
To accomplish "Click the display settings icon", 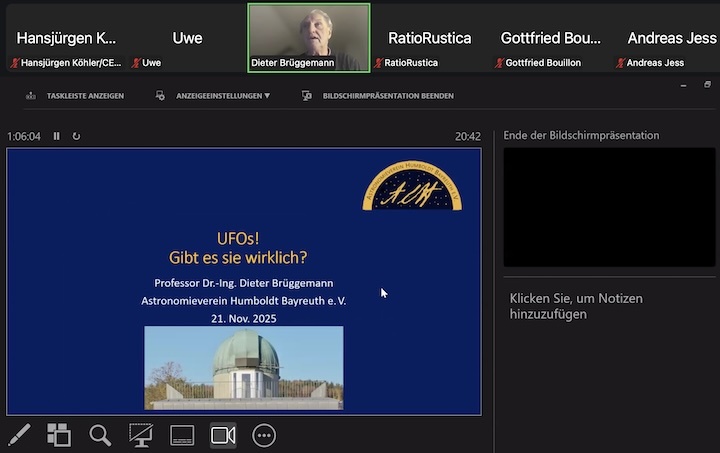I will [x=160, y=95].
